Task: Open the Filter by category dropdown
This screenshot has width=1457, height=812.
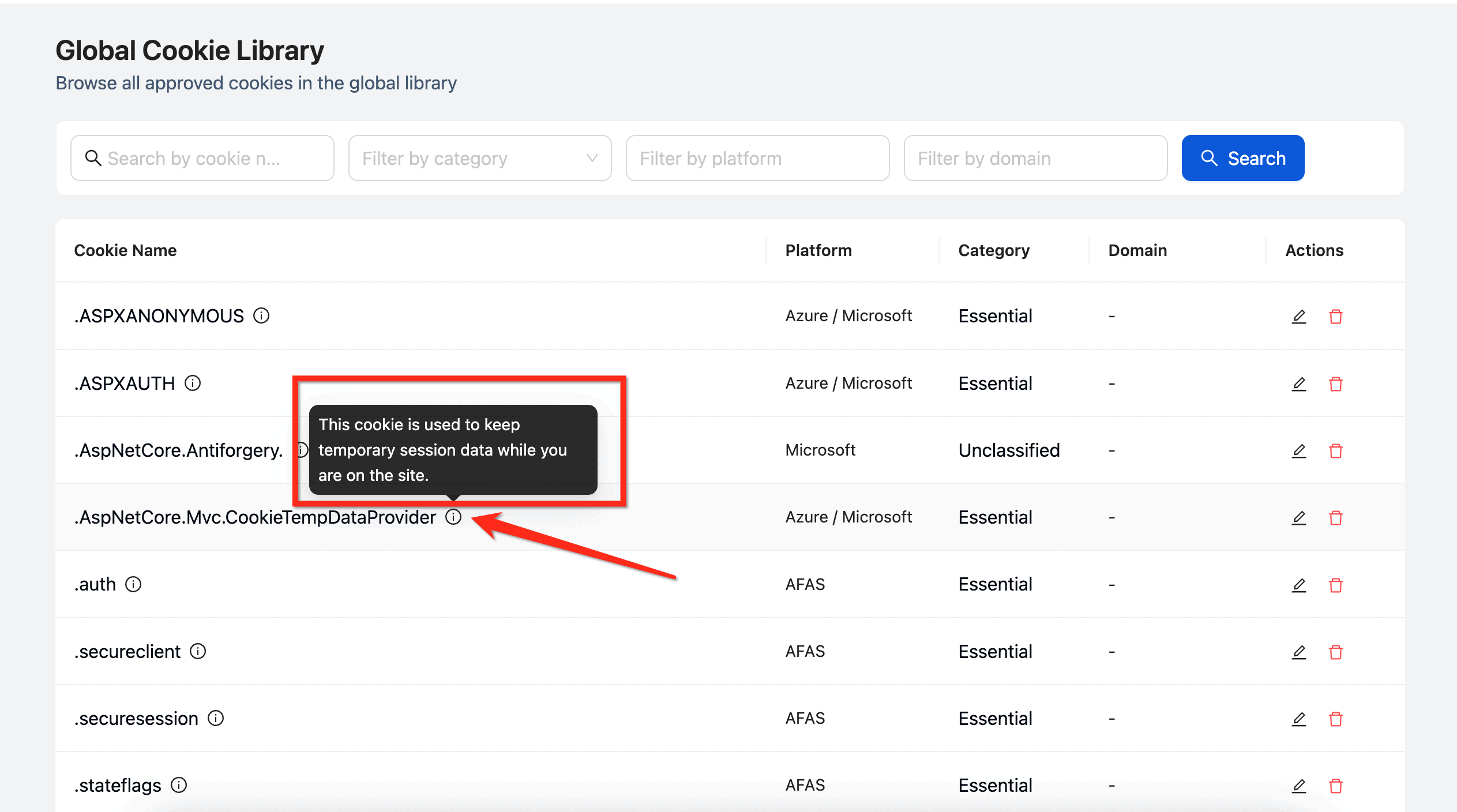Action: (x=479, y=158)
